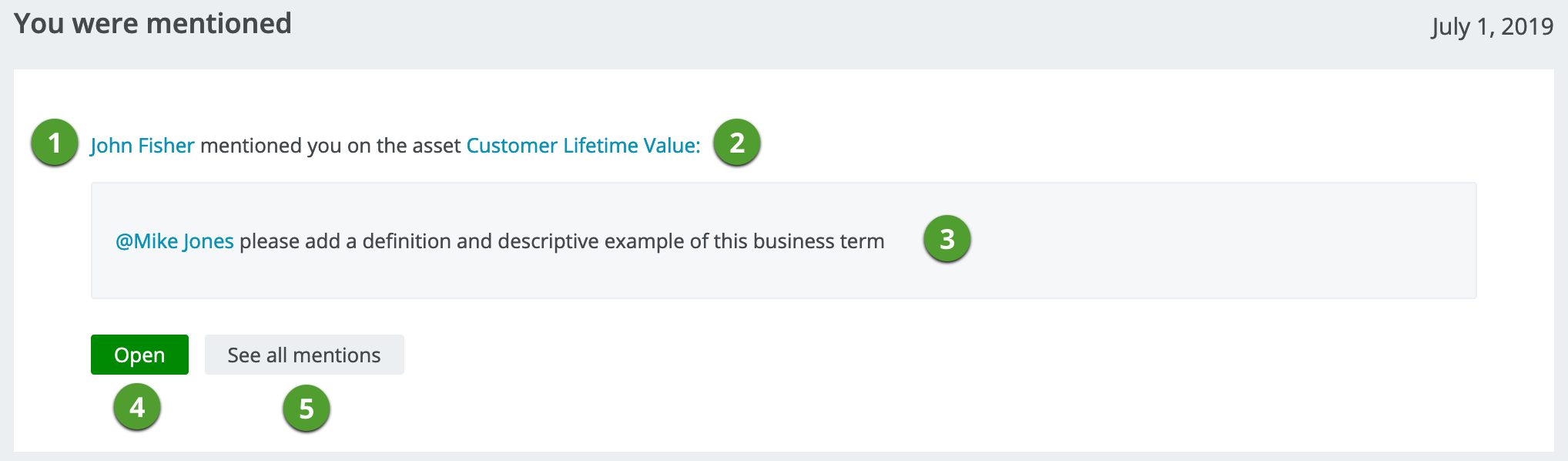The image size is (1568, 461).
Task: Click the "mentioned you on the asset" text
Action: pyautogui.click(x=330, y=146)
